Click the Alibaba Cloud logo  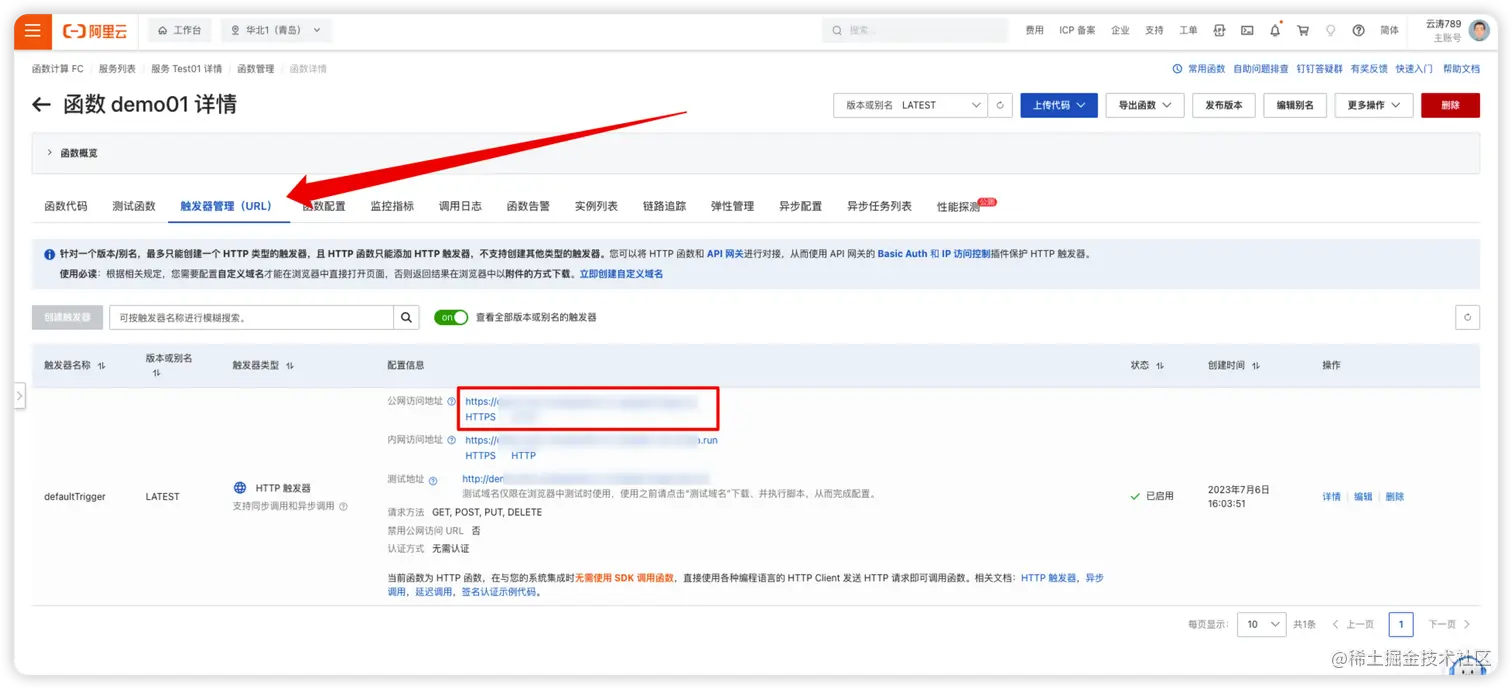tap(95, 31)
